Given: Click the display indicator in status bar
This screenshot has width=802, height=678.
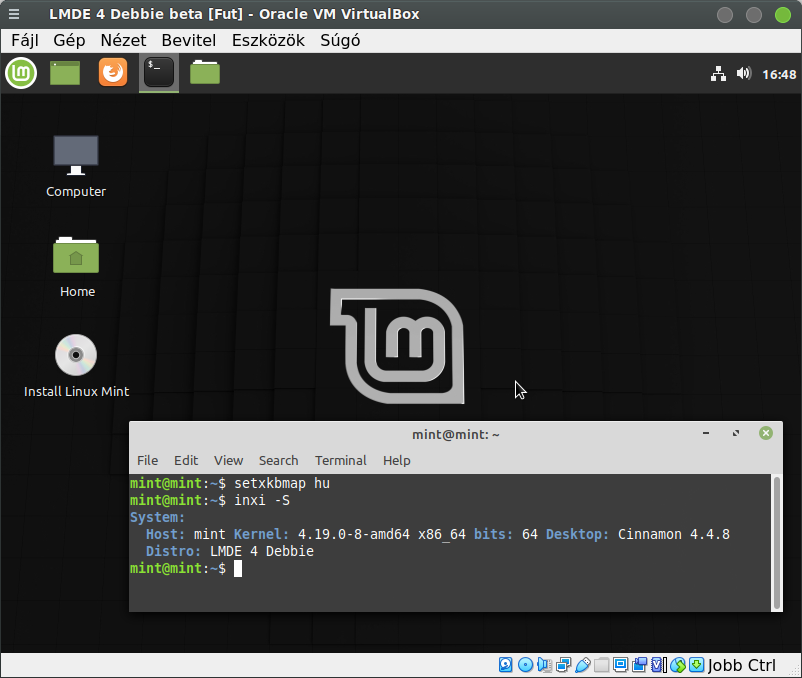Looking at the screenshot, I should coord(620,665).
